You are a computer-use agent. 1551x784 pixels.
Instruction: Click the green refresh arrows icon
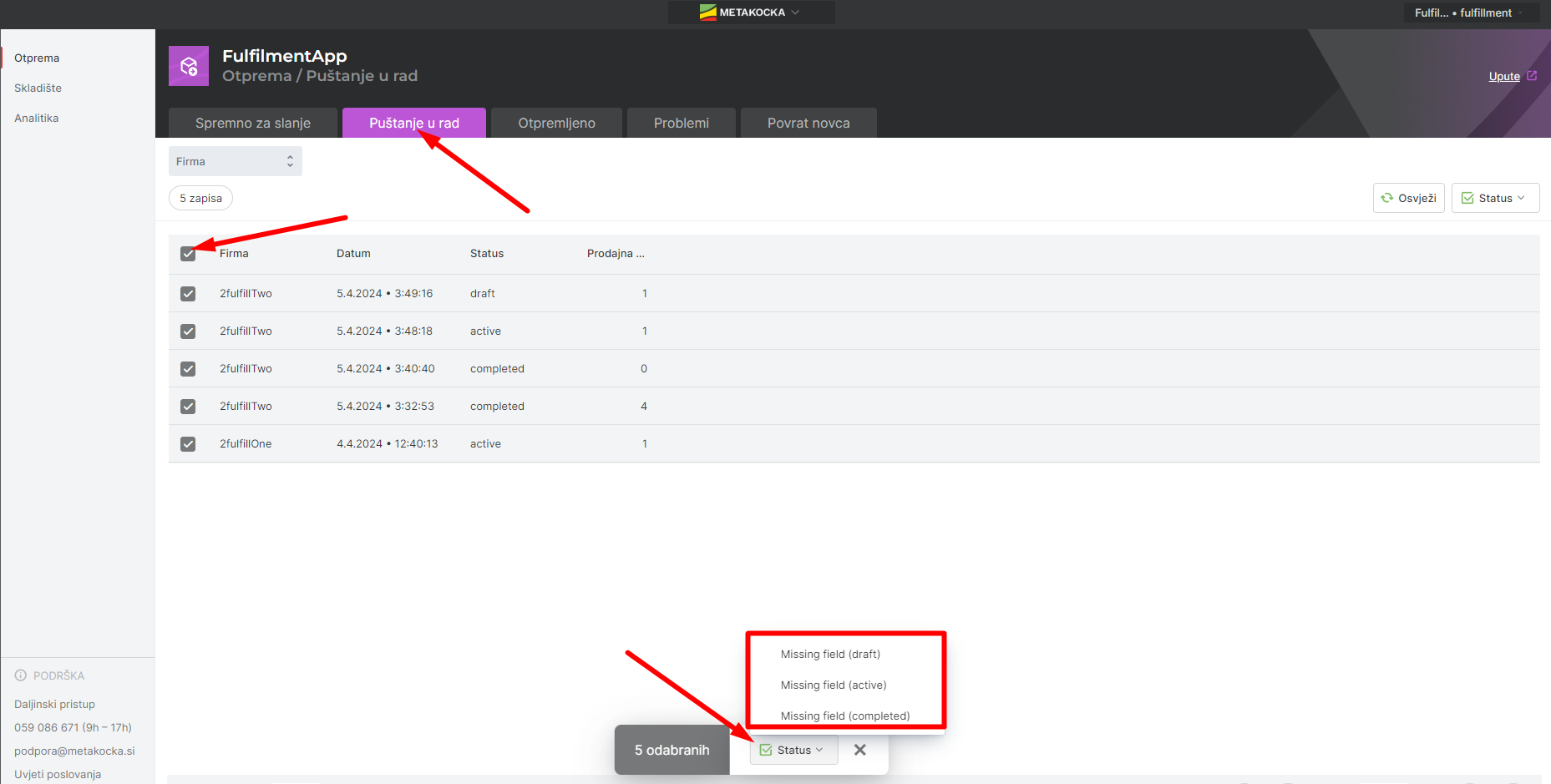click(1387, 198)
